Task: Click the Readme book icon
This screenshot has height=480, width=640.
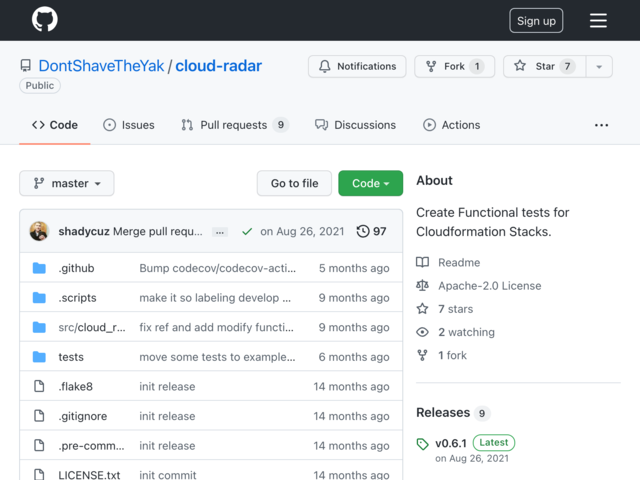Action: coord(422,262)
